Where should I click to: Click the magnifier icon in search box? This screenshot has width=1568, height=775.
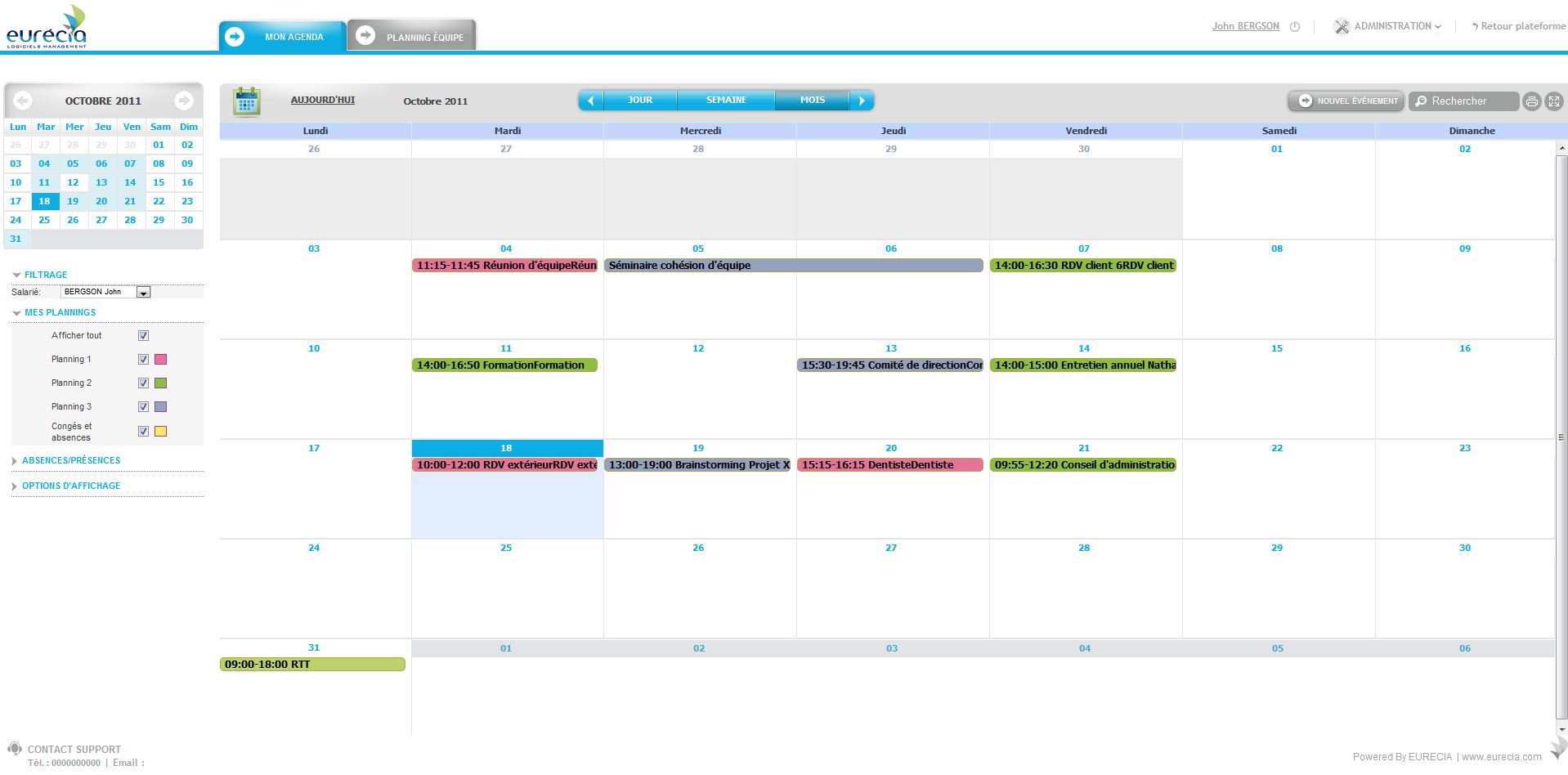(1421, 101)
